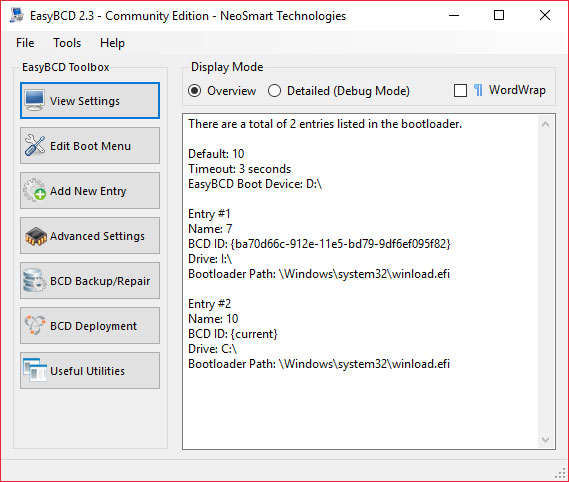Click the scroll down arrow in the text pane
The width and height of the screenshot is (569, 482).
(x=545, y=440)
